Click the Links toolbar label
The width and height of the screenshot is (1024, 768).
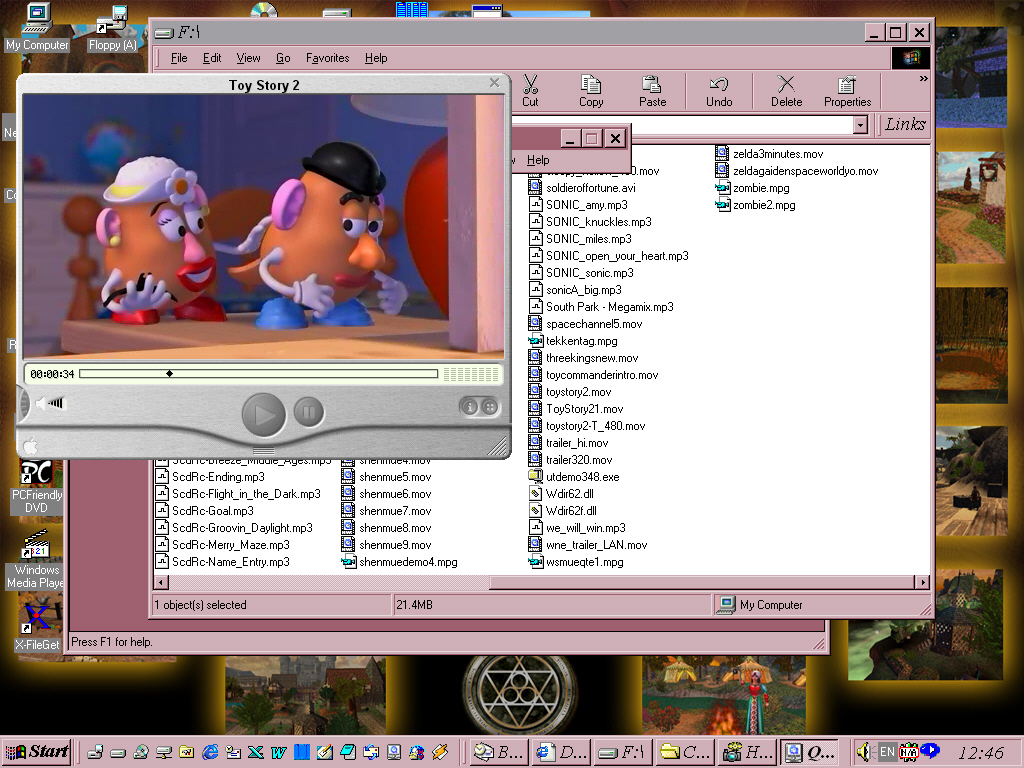point(905,124)
